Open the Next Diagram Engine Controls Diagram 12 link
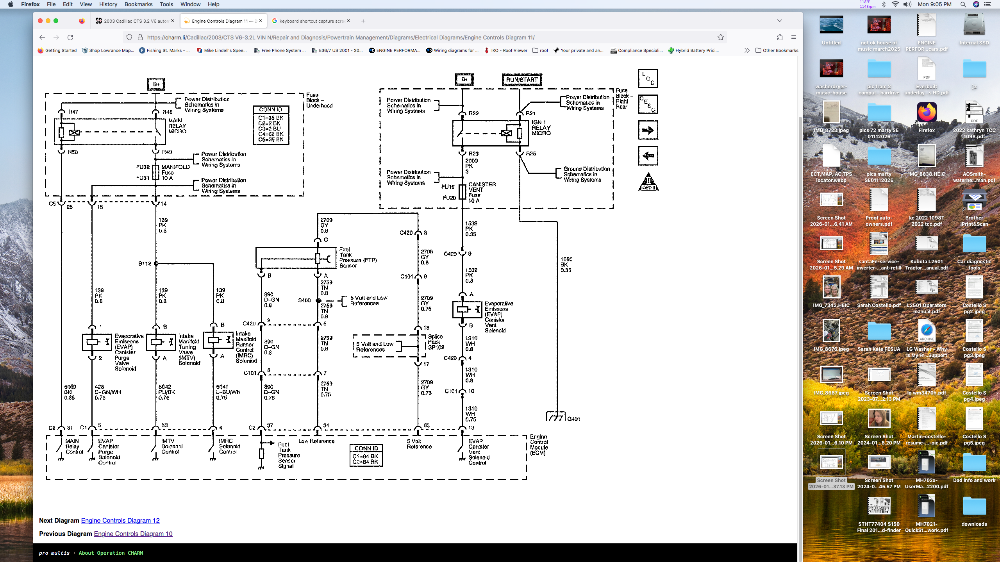 (x=120, y=521)
